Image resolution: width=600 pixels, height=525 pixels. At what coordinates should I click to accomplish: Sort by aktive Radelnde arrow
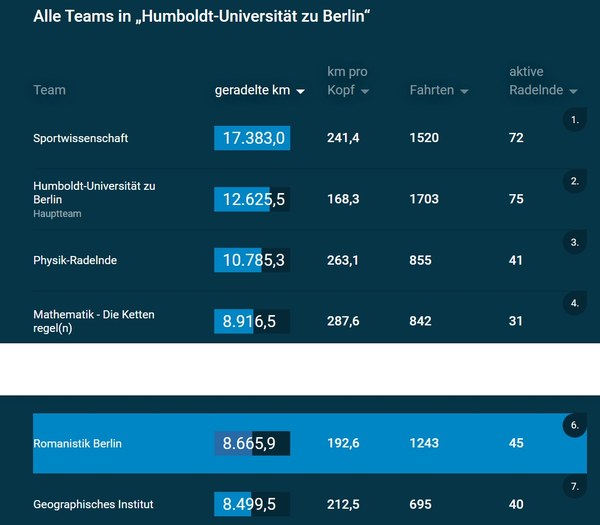coord(573,91)
